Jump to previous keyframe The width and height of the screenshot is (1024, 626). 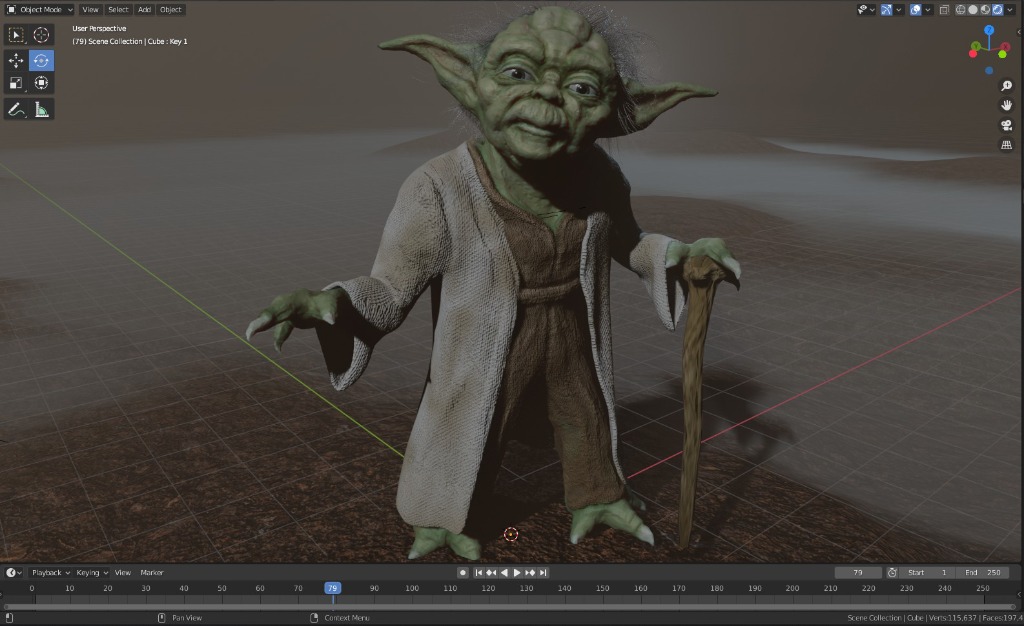tap(491, 572)
